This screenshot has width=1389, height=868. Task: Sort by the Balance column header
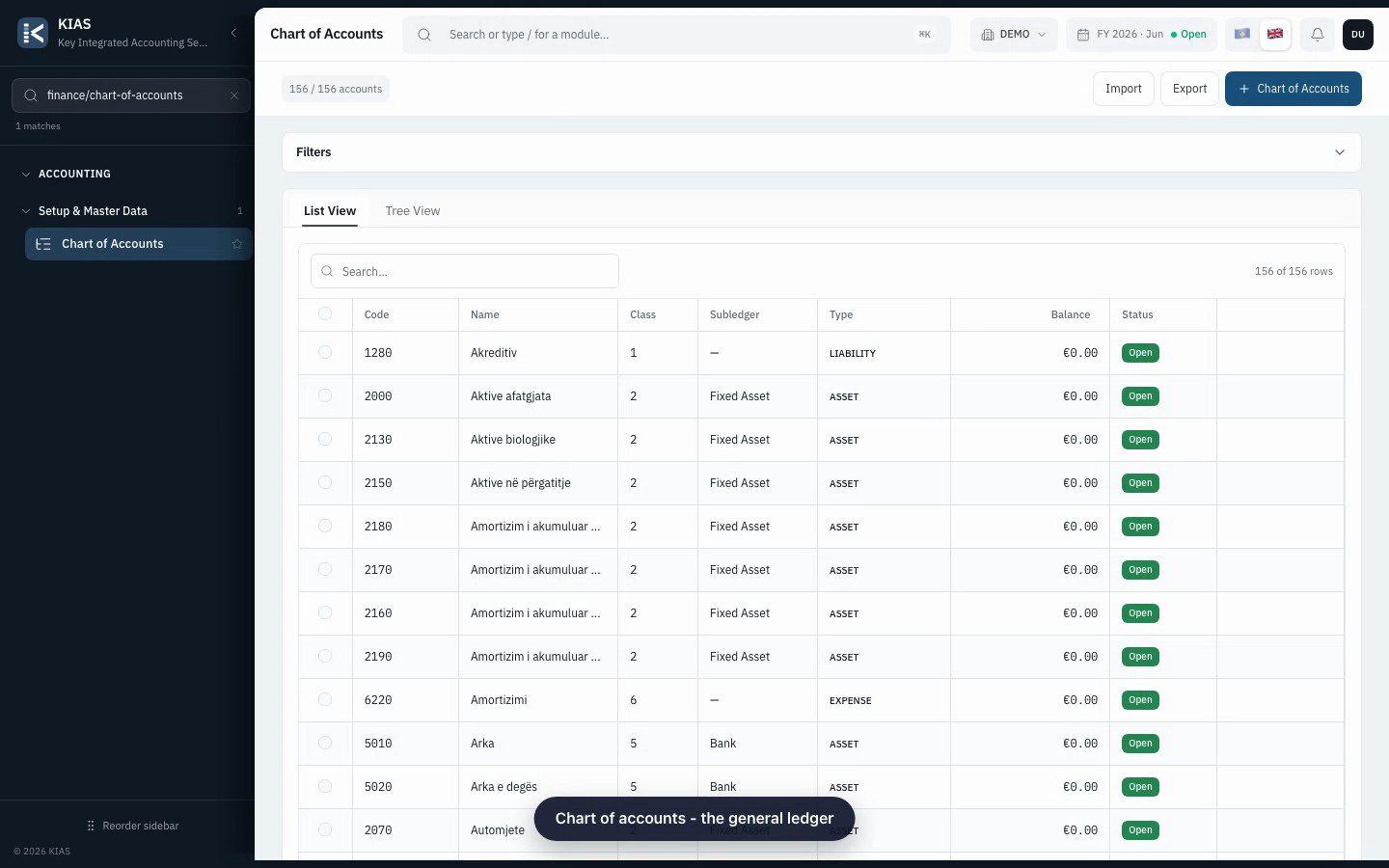point(1071,314)
